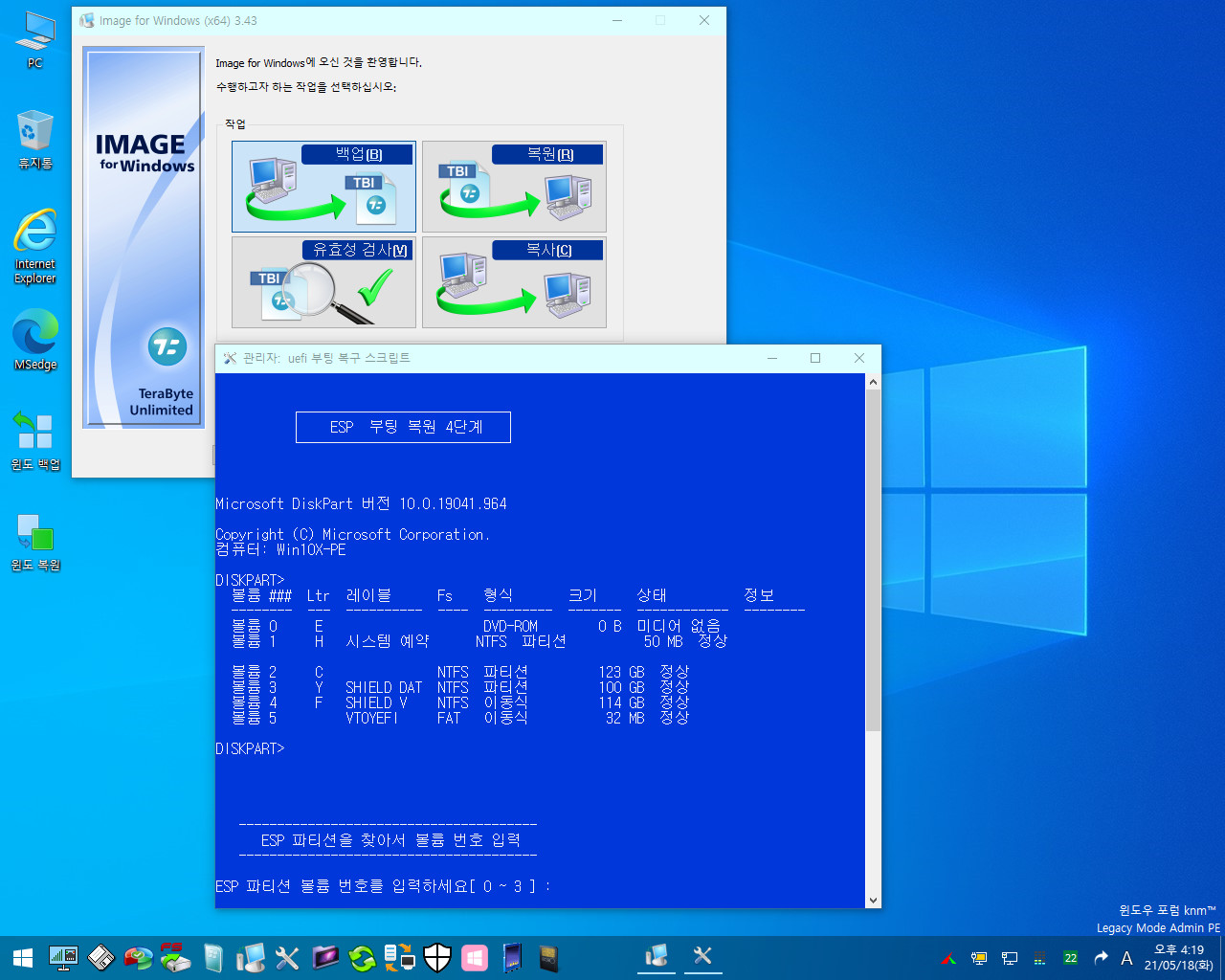The height and width of the screenshot is (980, 1225).
Task: Click the 볼륨 4 SHIELD V row
Action: pos(459,702)
